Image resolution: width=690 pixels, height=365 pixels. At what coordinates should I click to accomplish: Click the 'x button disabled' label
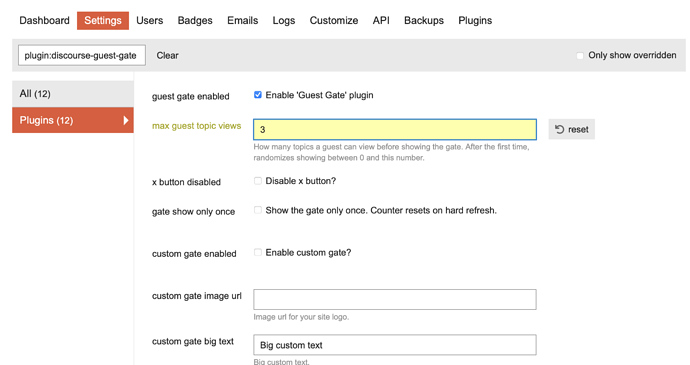click(x=186, y=182)
